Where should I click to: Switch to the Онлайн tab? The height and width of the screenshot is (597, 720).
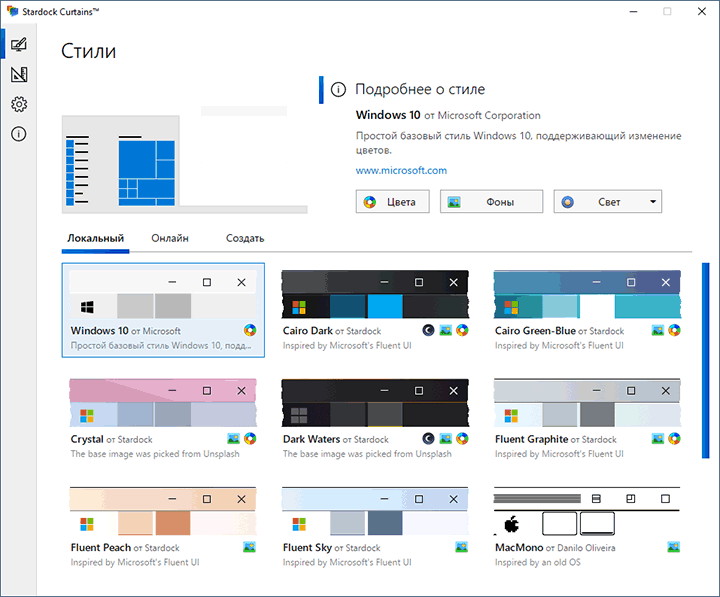[x=170, y=238]
